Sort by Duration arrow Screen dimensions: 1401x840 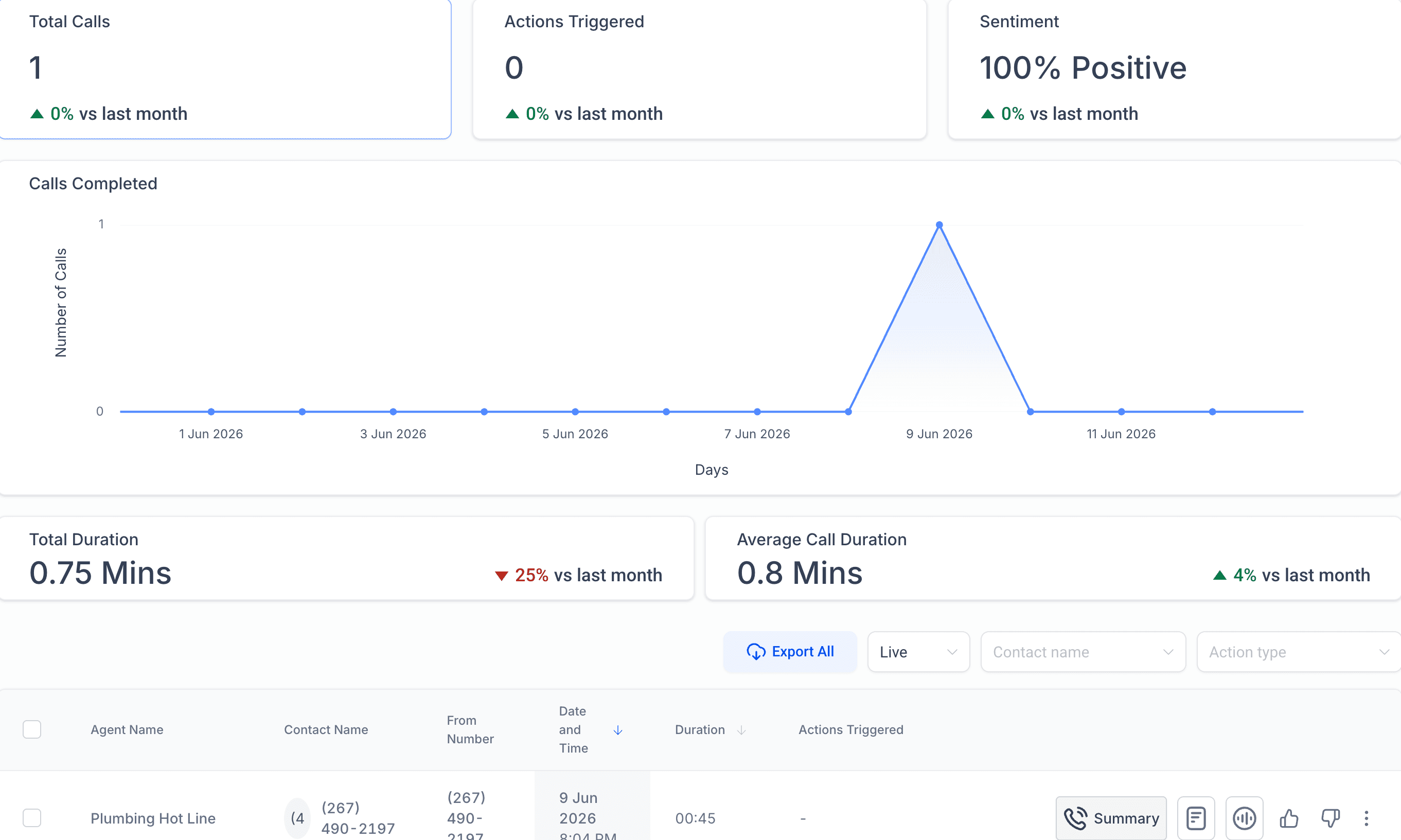pyautogui.click(x=741, y=730)
